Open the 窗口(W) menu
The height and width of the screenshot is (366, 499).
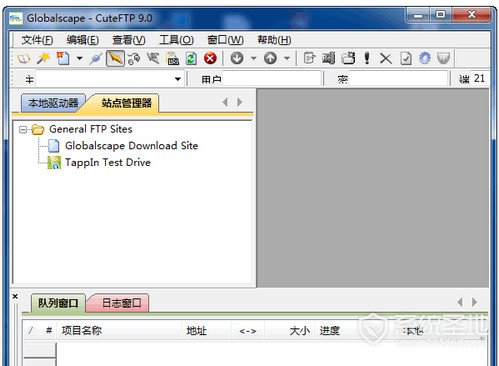point(225,40)
